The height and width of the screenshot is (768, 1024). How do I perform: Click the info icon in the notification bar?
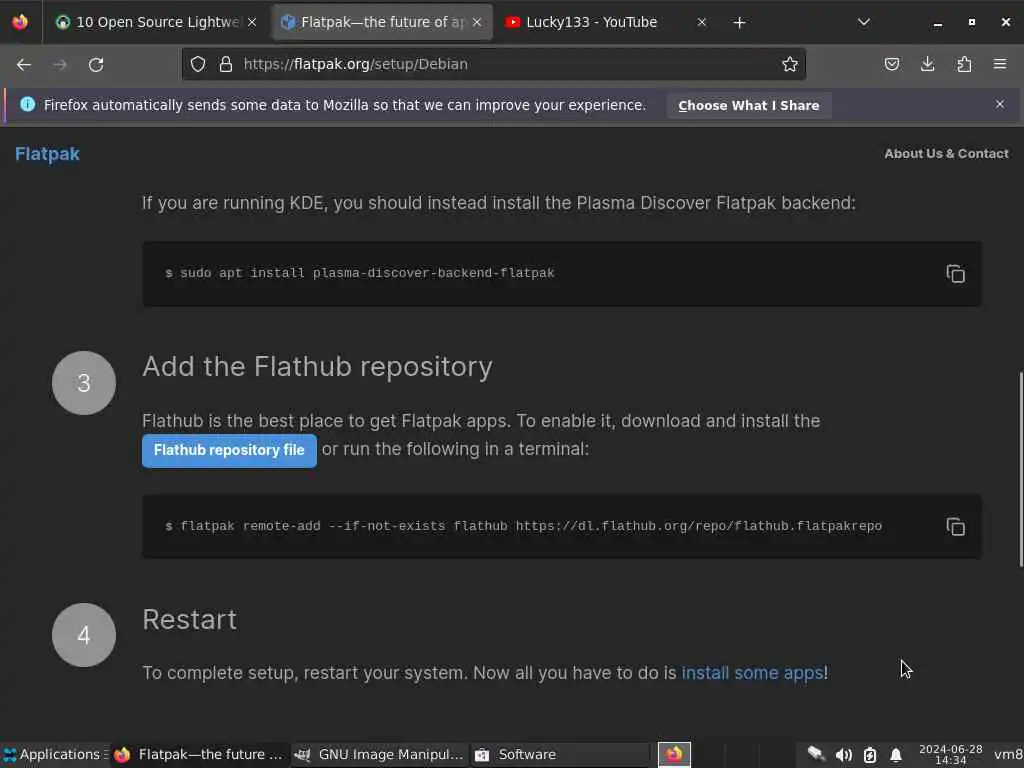[x=27, y=104]
